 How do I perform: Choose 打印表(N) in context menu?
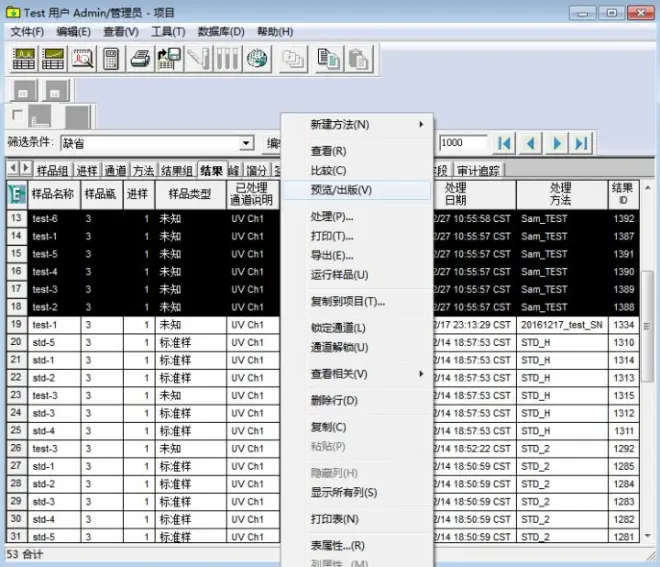coord(357,519)
